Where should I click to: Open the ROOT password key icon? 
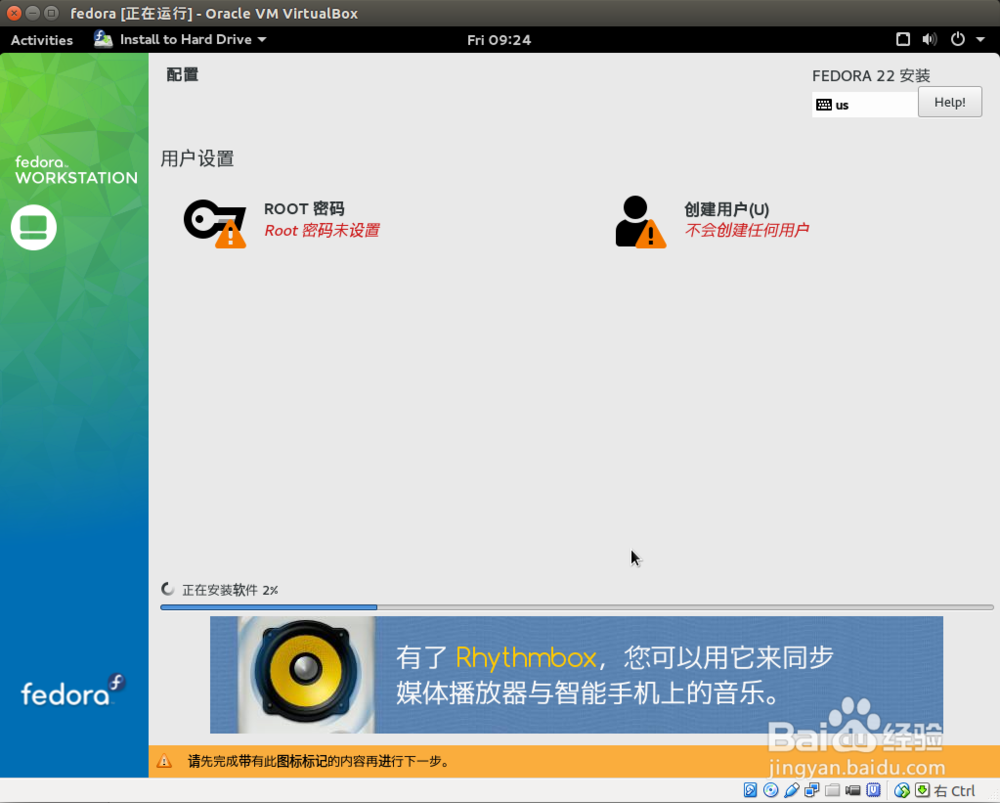click(215, 223)
